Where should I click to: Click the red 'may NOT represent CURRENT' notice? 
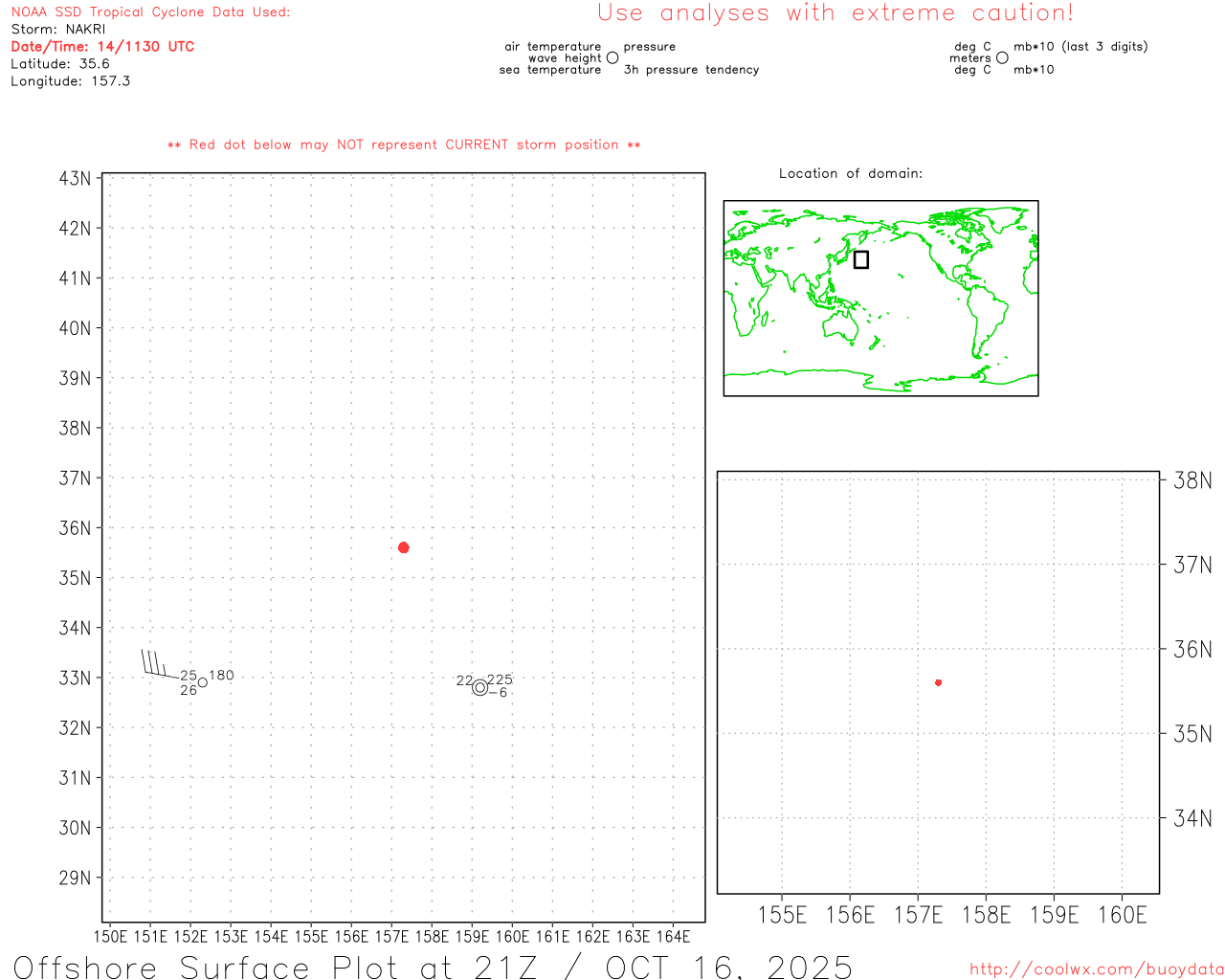[x=404, y=145]
